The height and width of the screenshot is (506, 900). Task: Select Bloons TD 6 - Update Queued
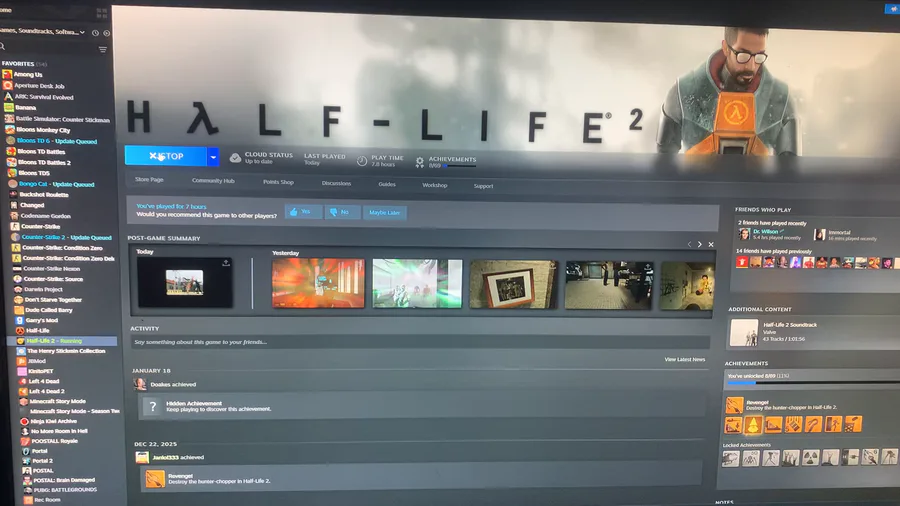(x=57, y=141)
